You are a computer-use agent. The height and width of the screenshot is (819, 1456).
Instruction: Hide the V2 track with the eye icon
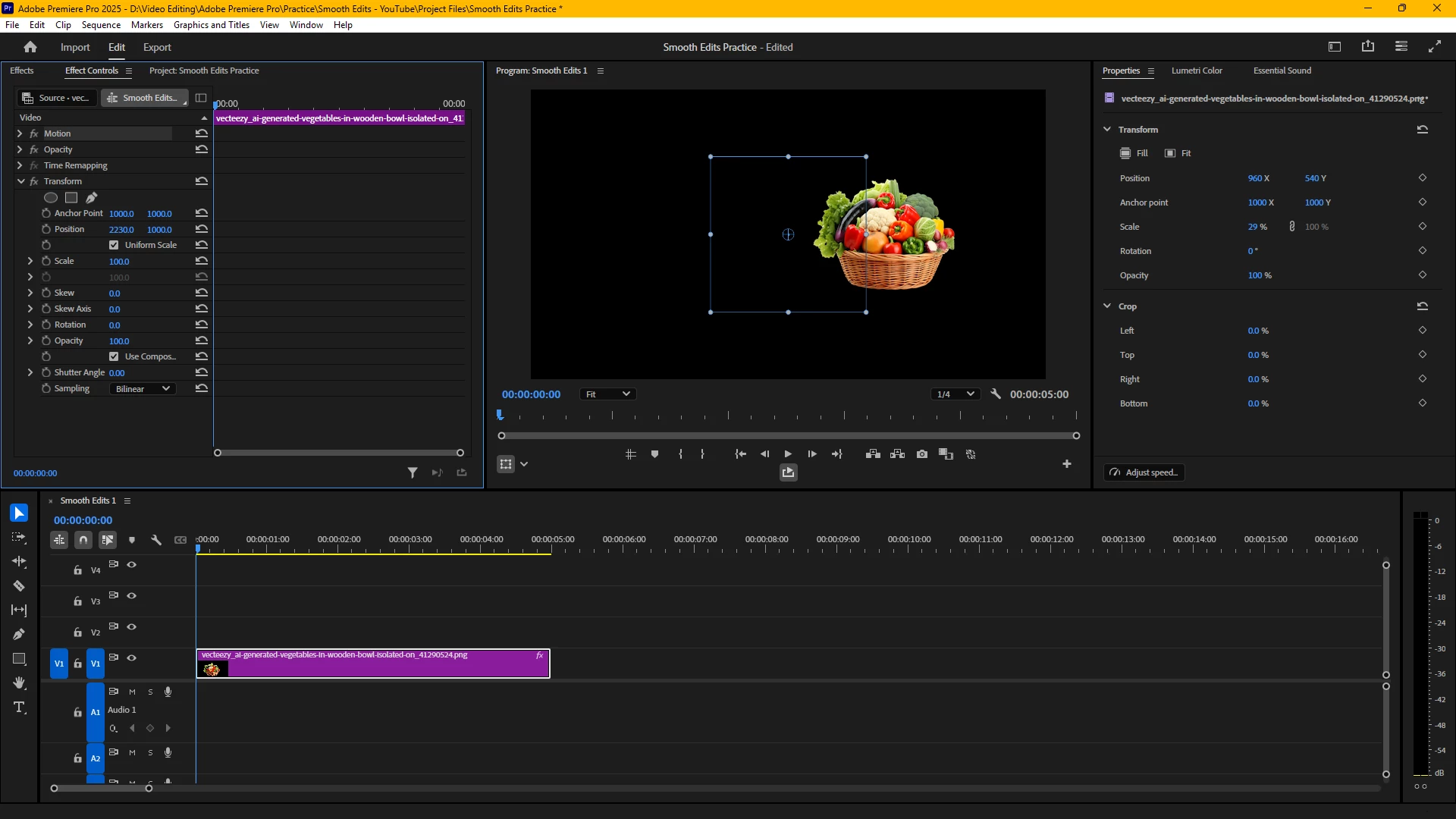[132, 627]
